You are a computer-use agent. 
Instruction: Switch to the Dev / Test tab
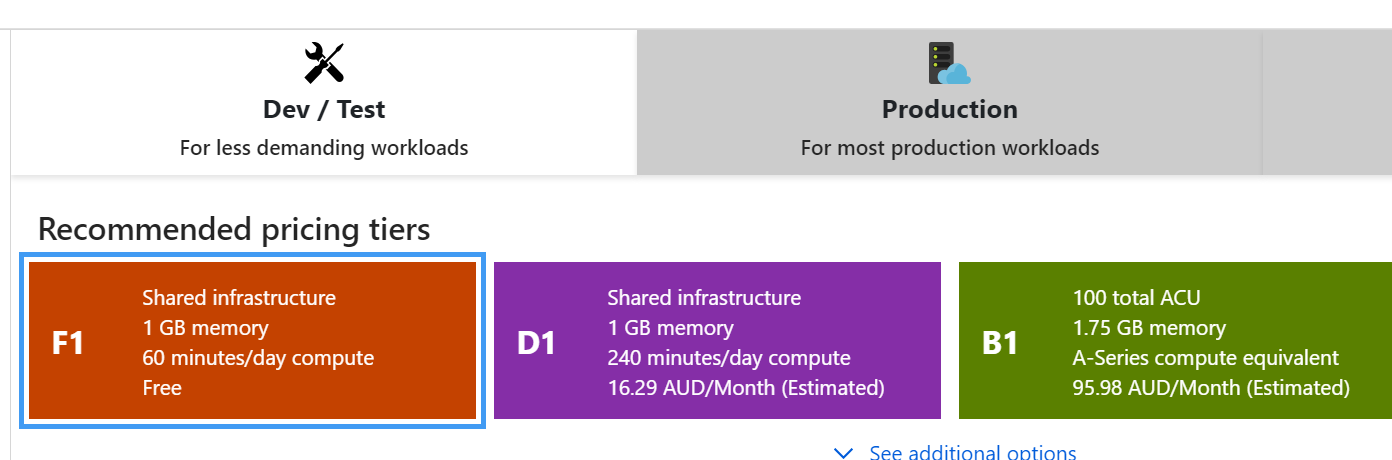[x=324, y=109]
